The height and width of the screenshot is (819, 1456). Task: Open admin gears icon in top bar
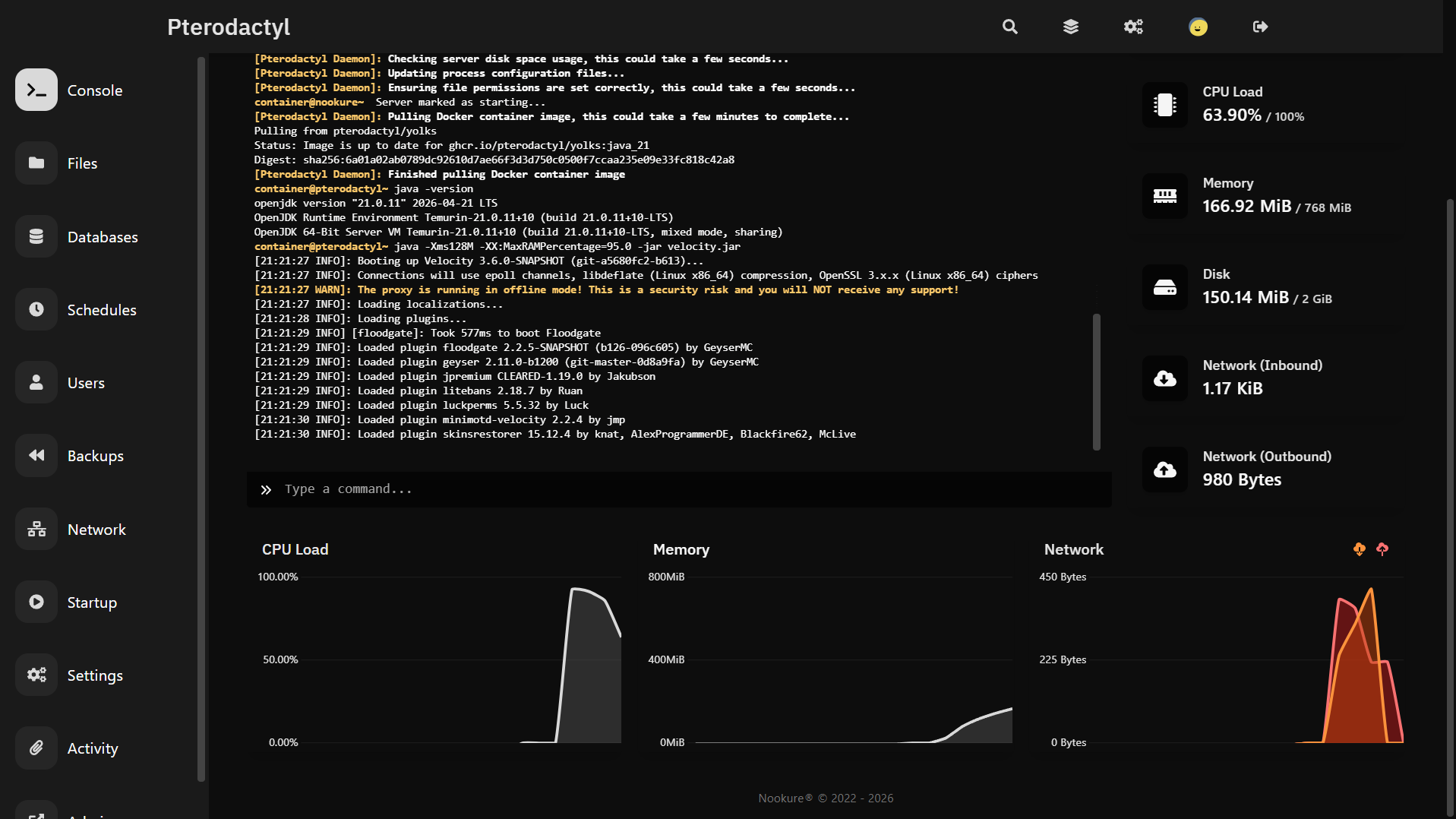click(x=1133, y=27)
